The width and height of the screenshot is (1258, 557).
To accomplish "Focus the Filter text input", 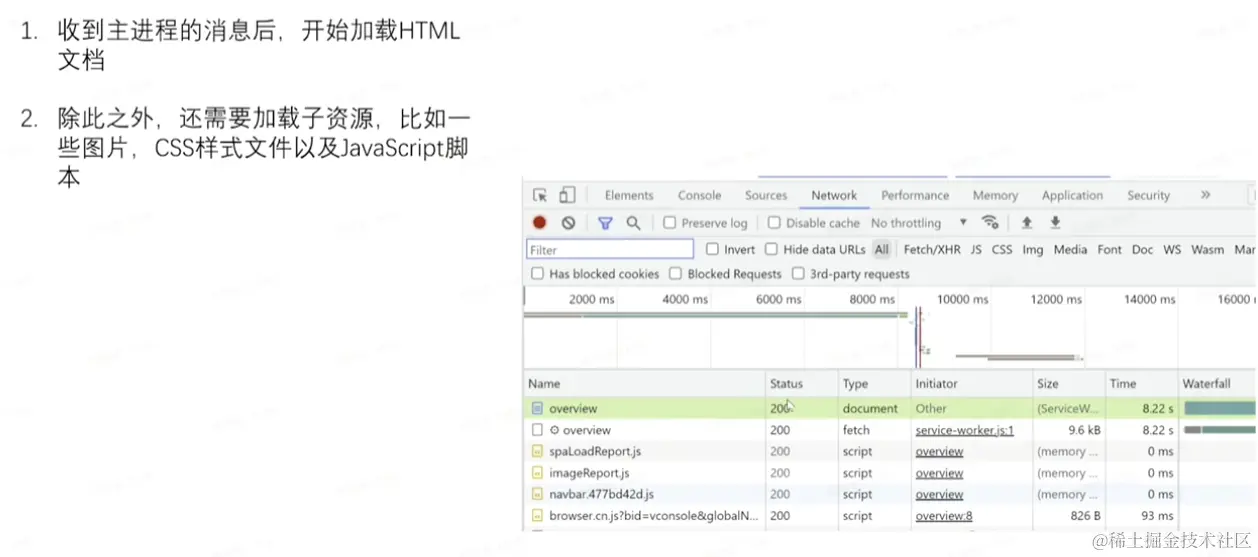I will (x=610, y=249).
